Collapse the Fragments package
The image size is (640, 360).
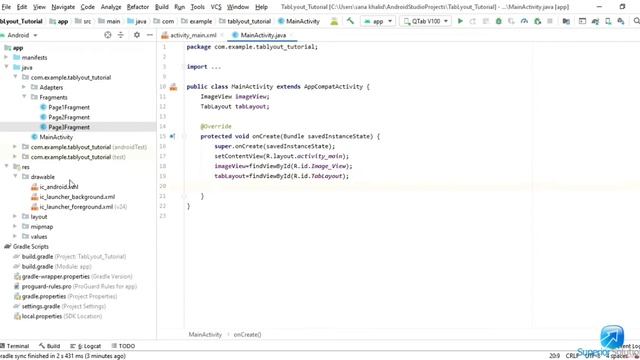(x=24, y=97)
